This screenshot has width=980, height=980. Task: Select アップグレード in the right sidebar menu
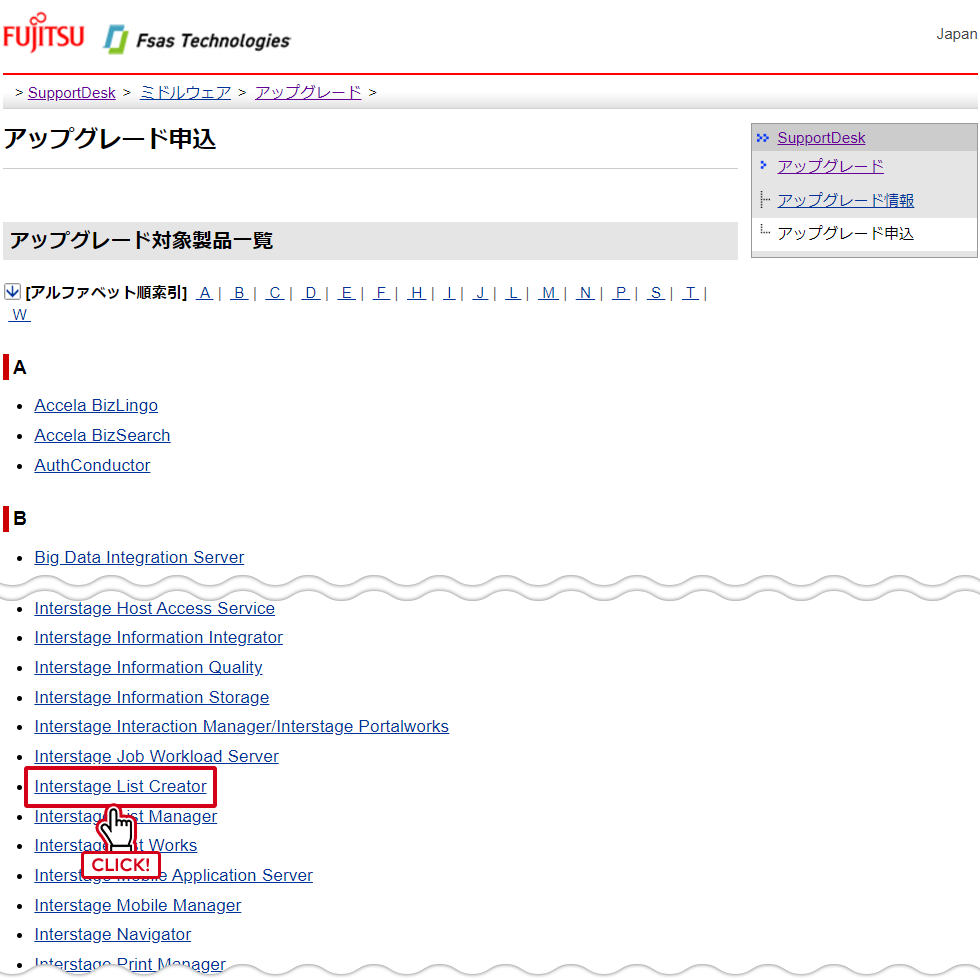(x=831, y=166)
